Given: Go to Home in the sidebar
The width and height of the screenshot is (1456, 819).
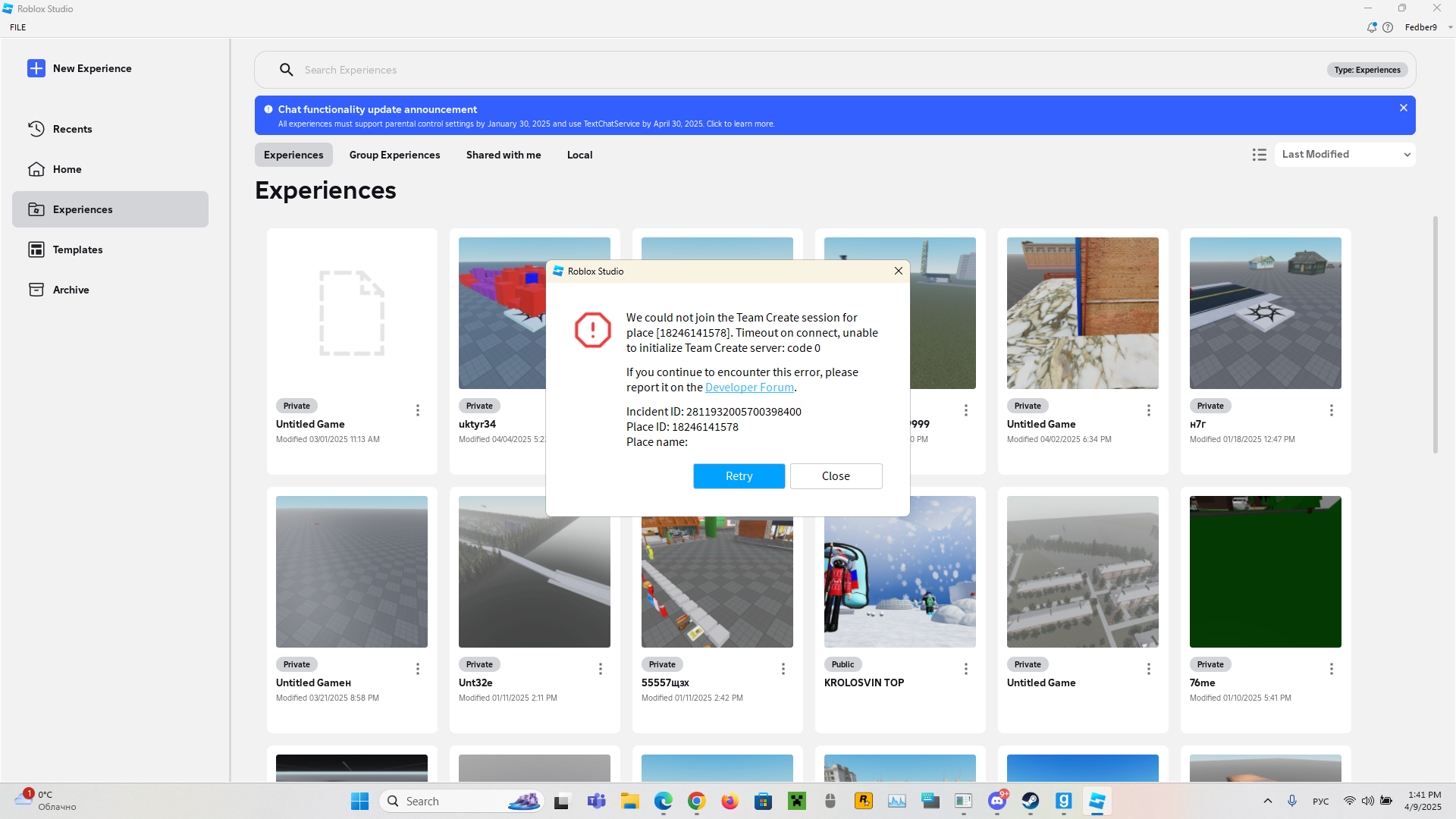Looking at the screenshot, I should pyautogui.click(x=110, y=169).
